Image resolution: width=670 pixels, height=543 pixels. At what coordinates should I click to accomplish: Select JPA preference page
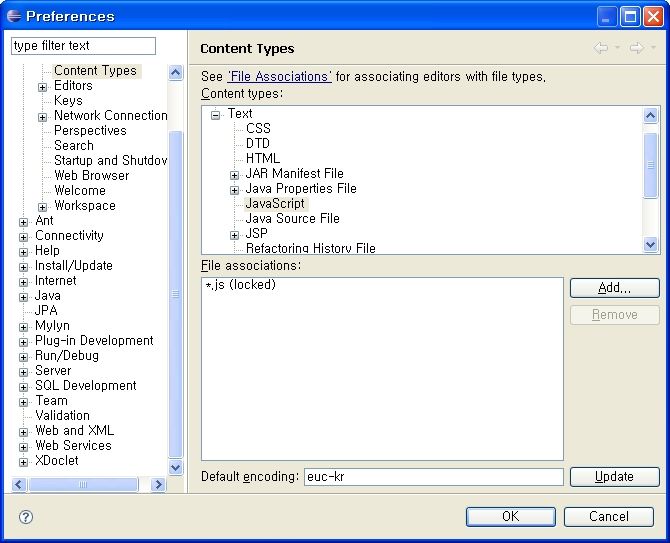tap(46, 310)
